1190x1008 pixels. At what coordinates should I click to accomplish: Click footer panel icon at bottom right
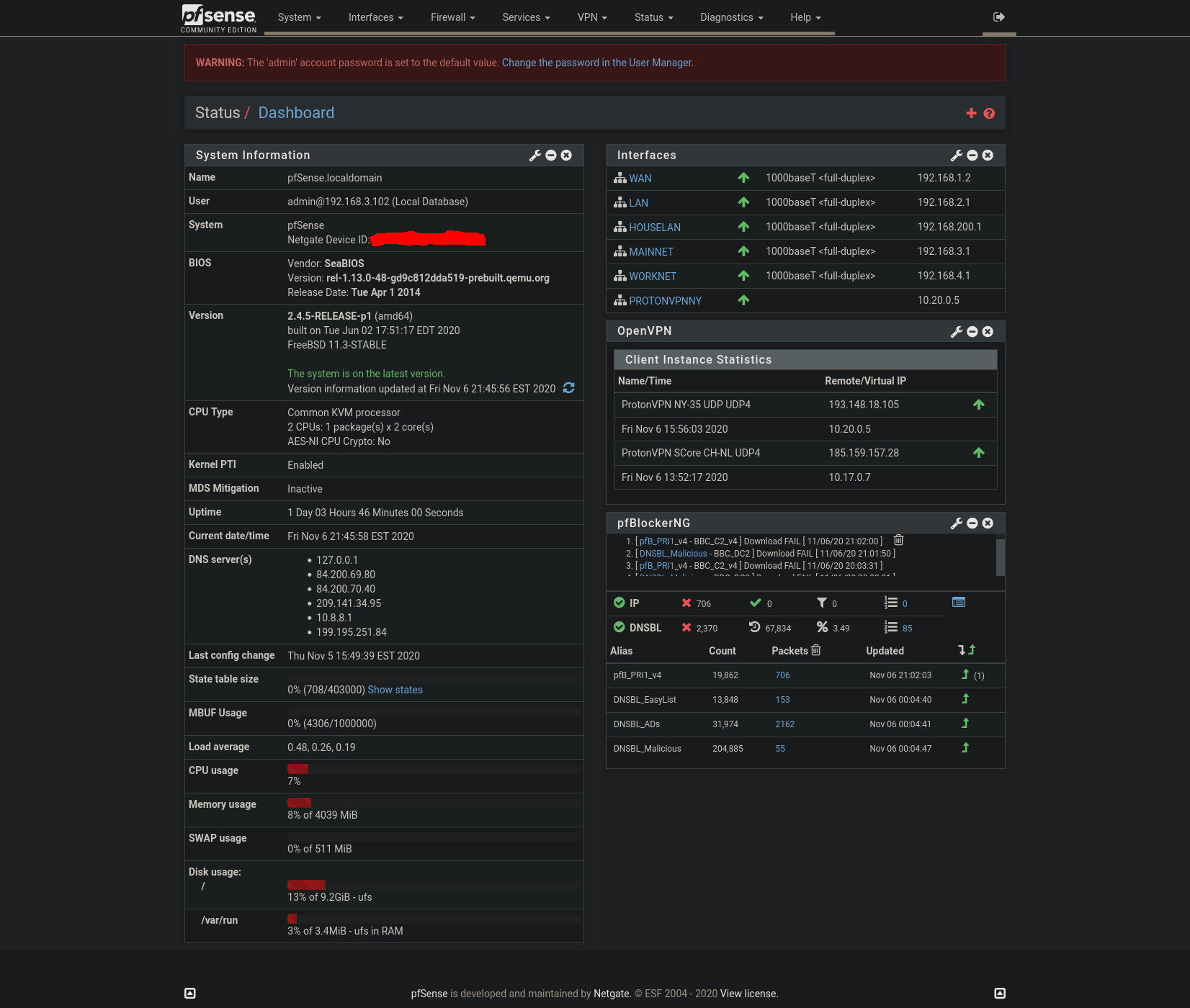point(1000,994)
